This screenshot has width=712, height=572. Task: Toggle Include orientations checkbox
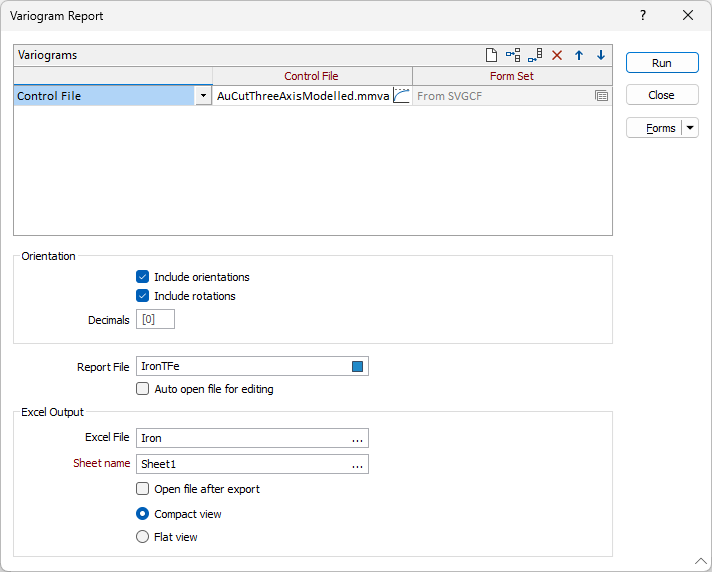(x=143, y=277)
